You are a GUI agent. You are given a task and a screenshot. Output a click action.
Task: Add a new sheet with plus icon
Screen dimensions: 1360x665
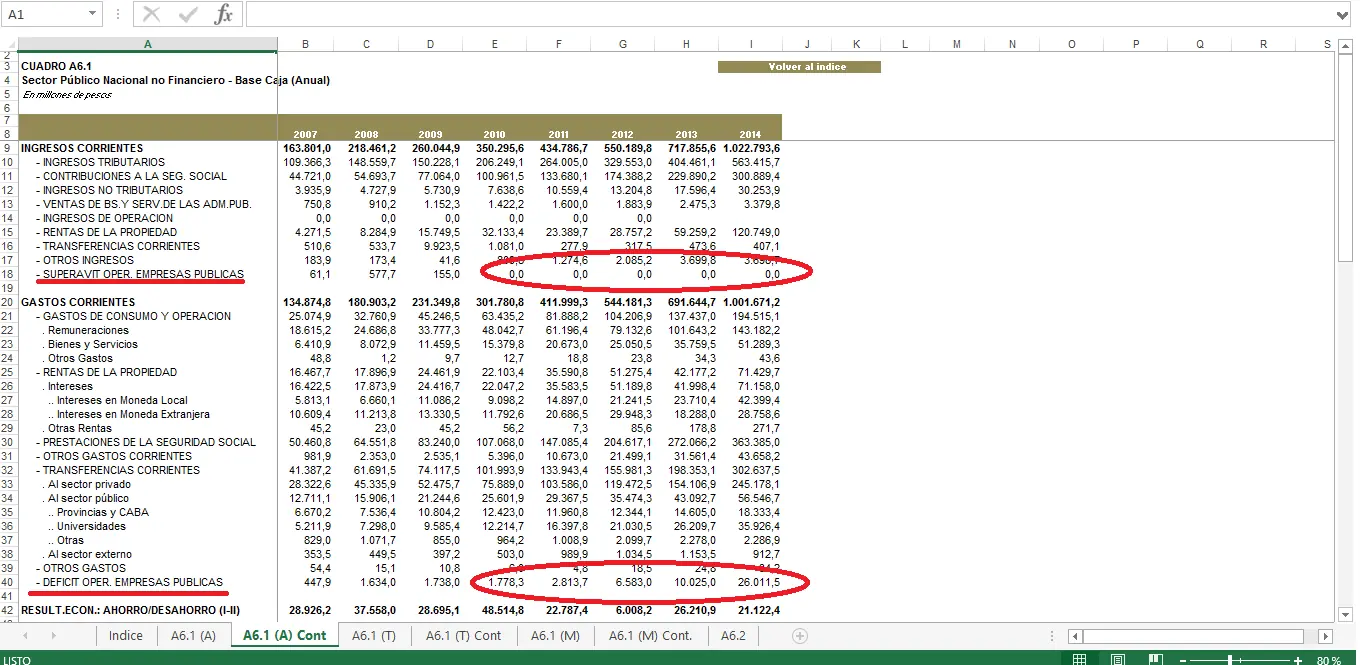pos(799,636)
